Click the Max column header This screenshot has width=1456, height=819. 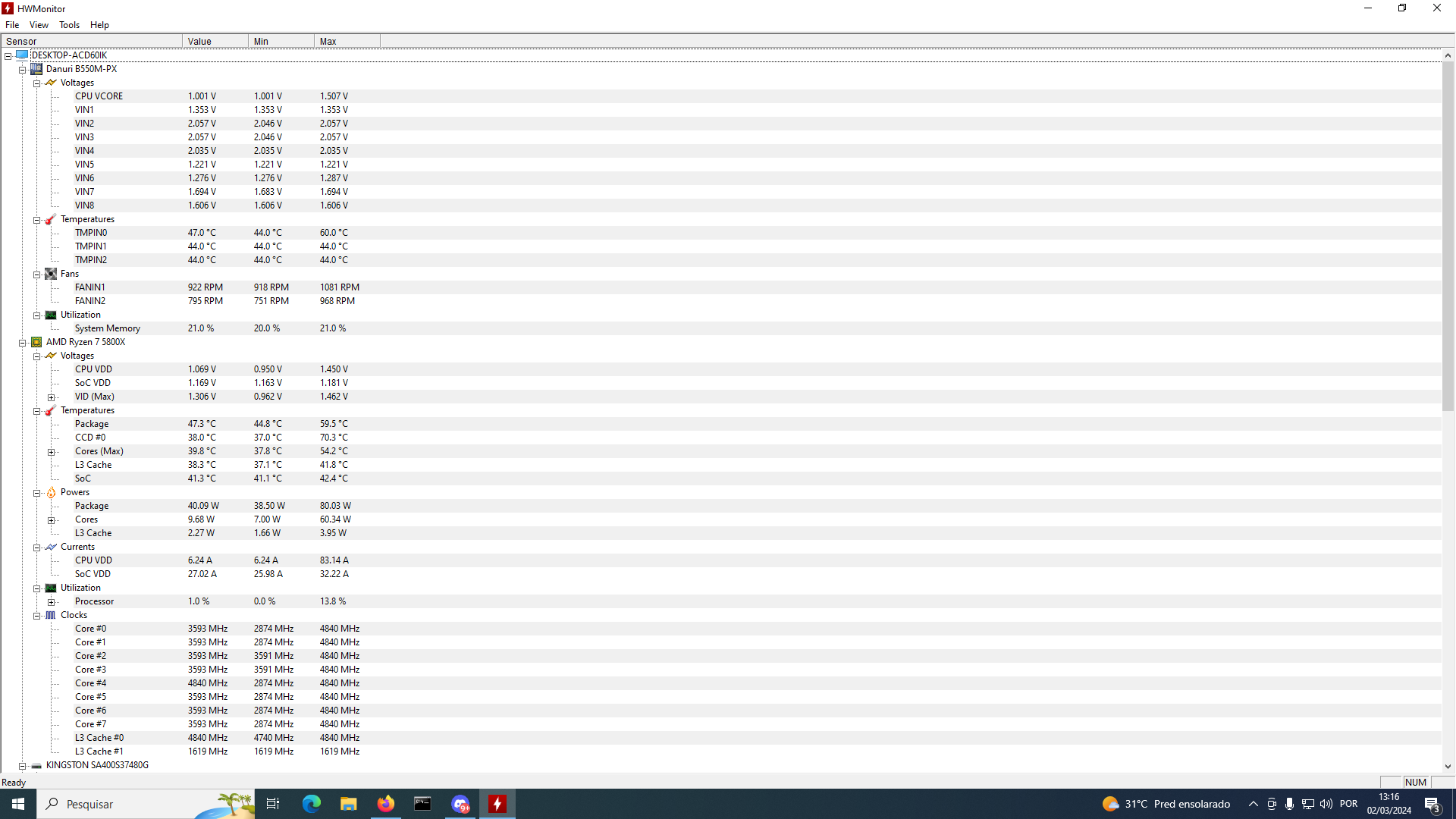(347, 41)
